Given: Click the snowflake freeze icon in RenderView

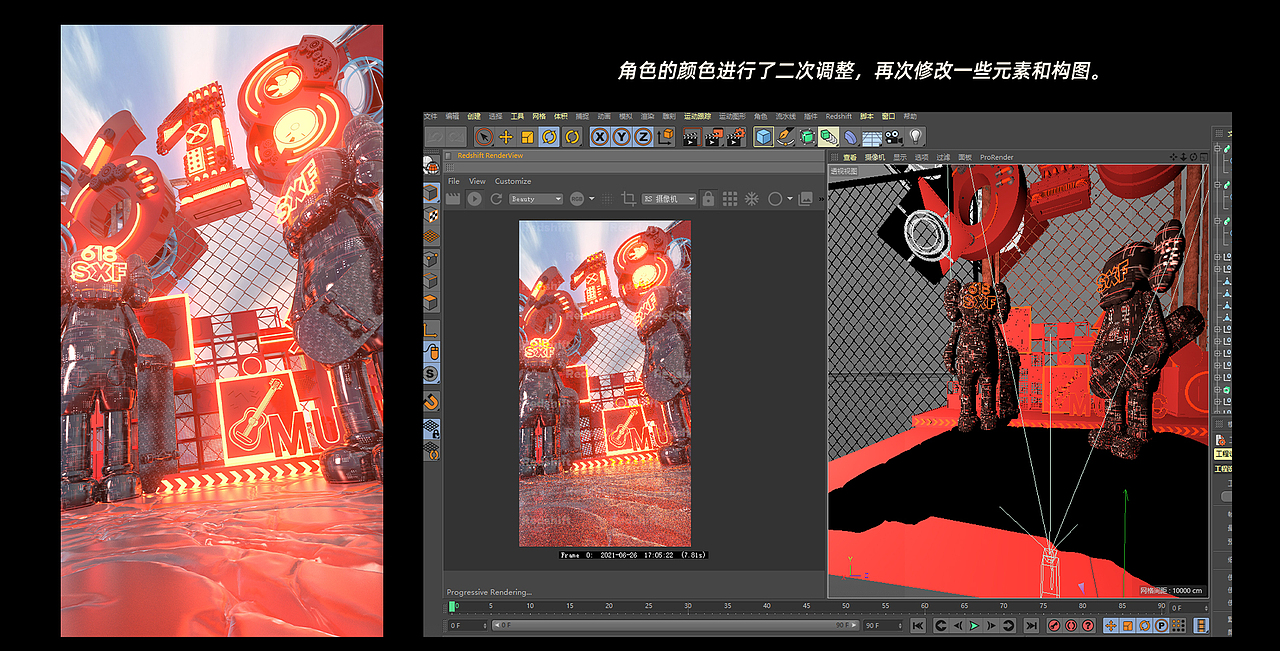Looking at the screenshot, I should click(751, 199).
